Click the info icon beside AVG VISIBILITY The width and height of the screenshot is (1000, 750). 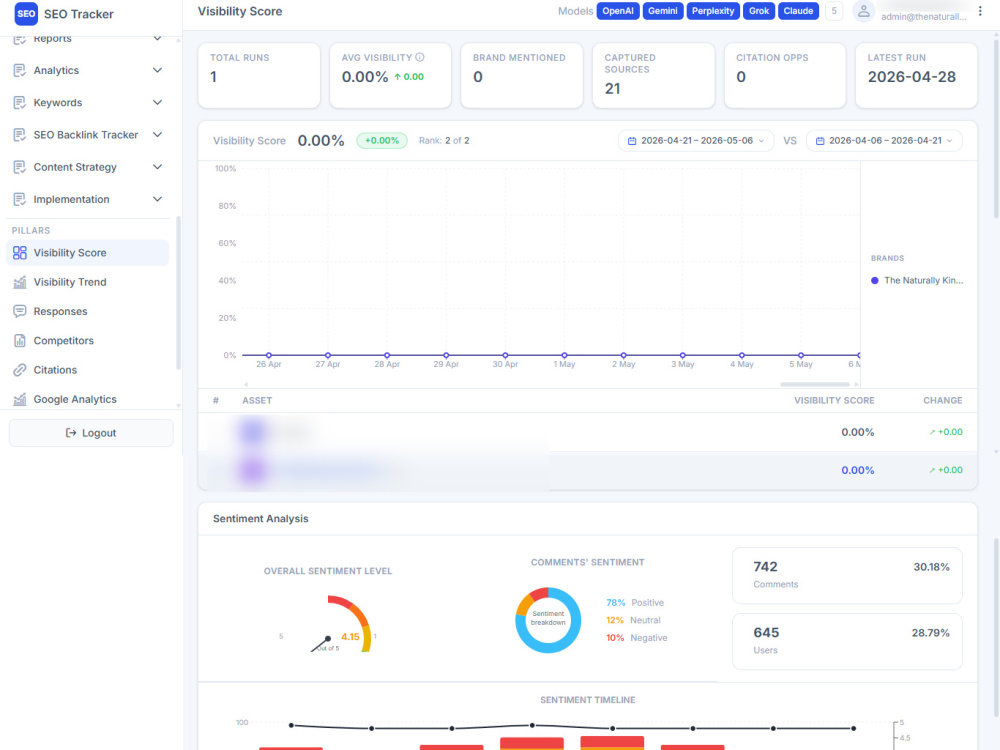point(420,57)
